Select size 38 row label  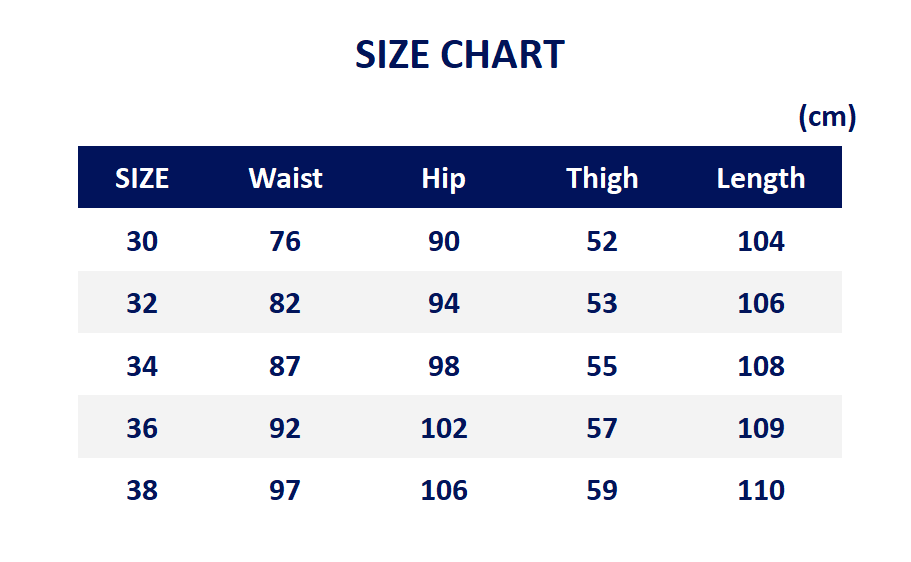142,490
